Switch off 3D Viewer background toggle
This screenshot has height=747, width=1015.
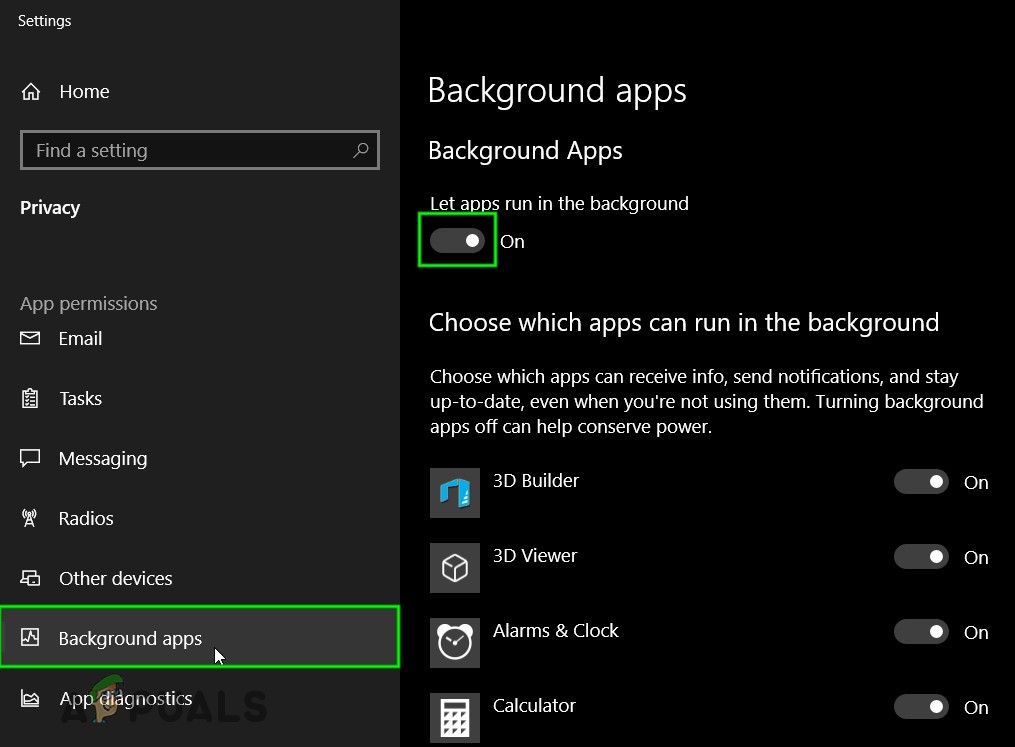click(x=921, y=557)
